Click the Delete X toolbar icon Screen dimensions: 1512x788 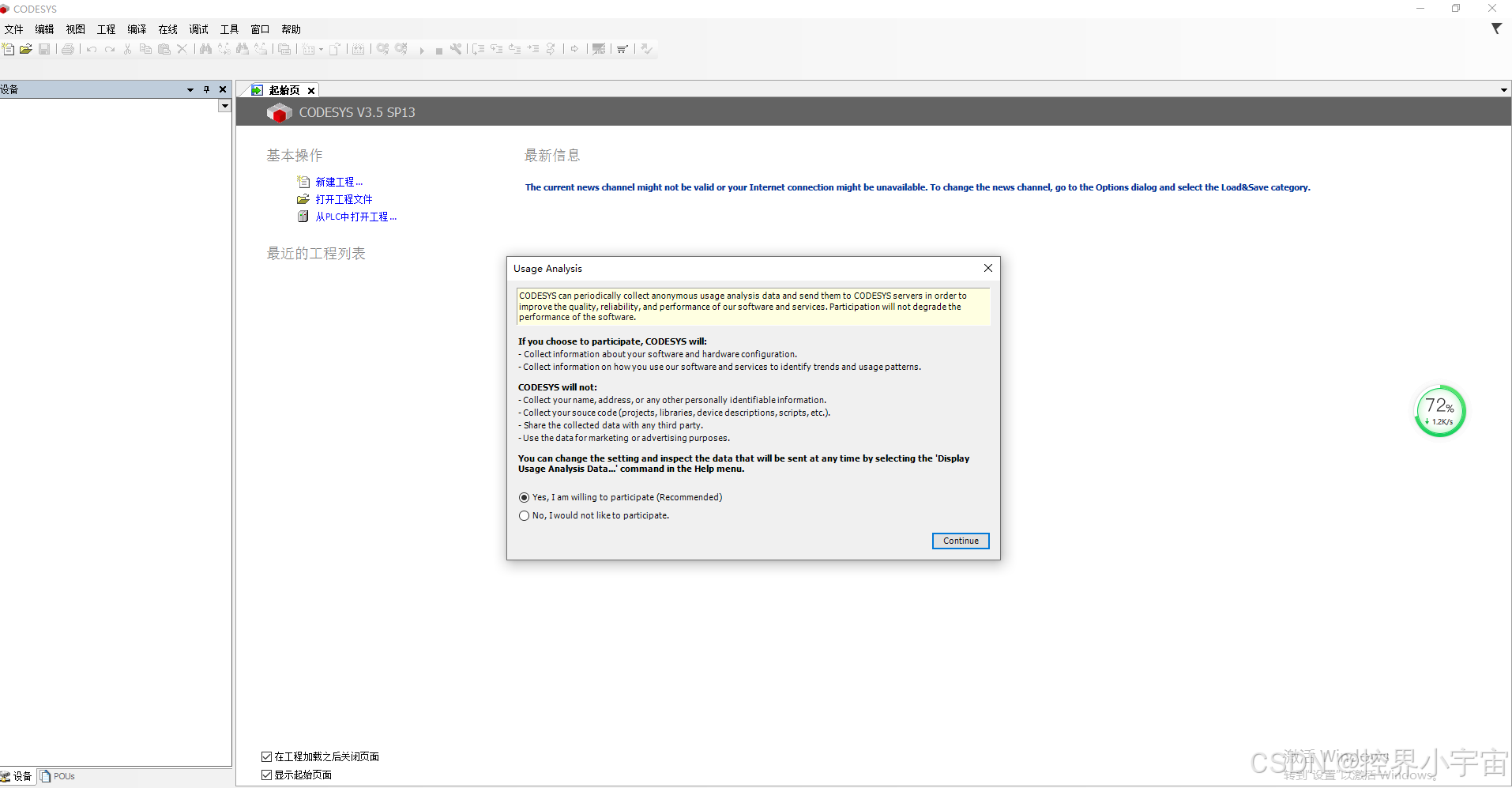[182, 49]
